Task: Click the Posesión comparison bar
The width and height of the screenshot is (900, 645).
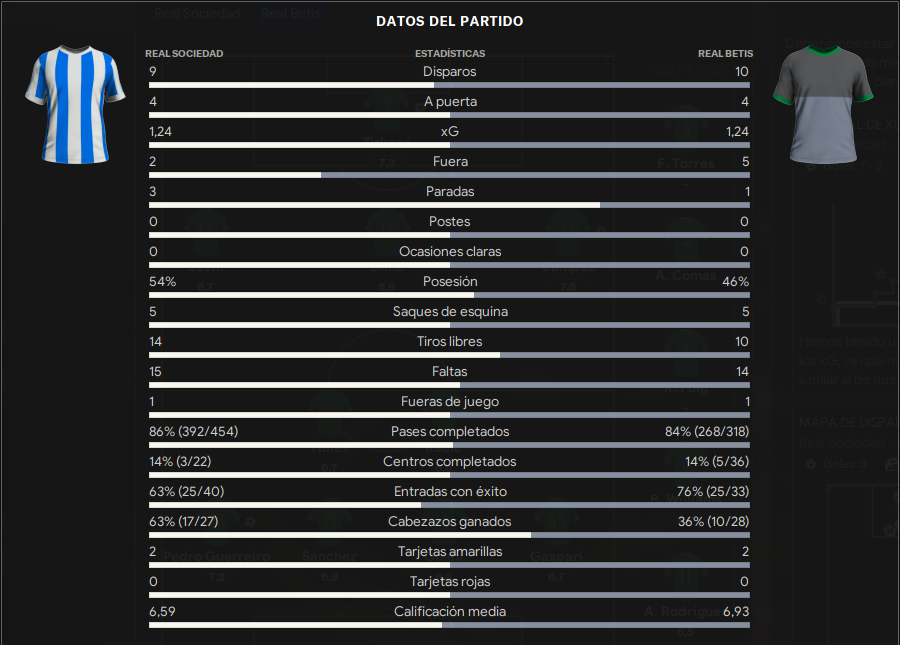Action: [449, 295]
